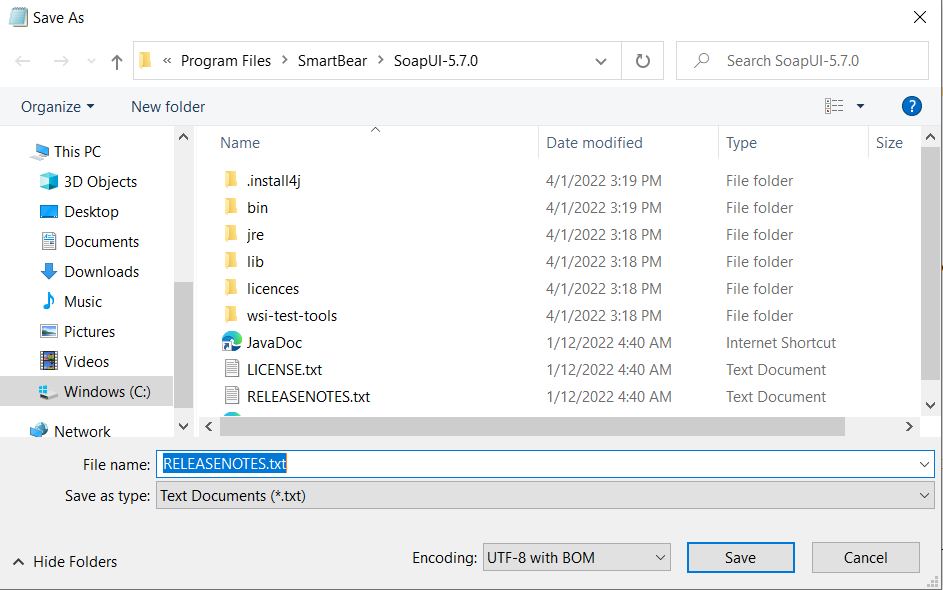Open the address bar history dropdown arrow
This screenshot has height=590, width=943.
(601, 61)
